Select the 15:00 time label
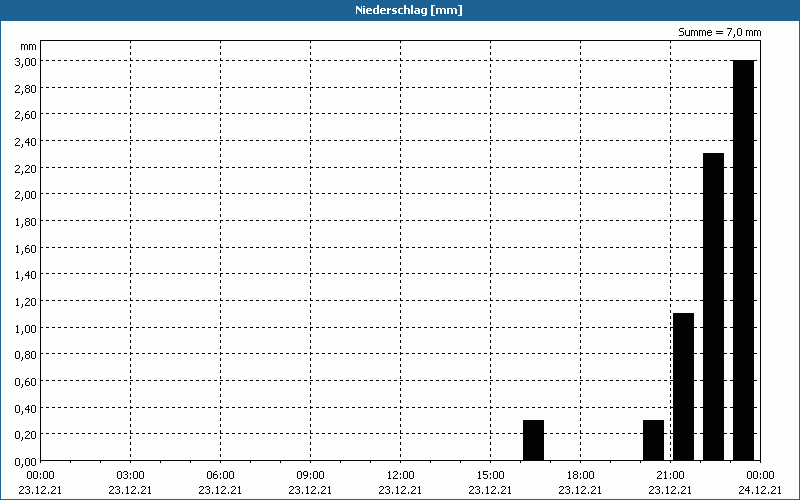The height and width of the screenshot is (500, 800). pyautogui.click(x=490, y=475)
